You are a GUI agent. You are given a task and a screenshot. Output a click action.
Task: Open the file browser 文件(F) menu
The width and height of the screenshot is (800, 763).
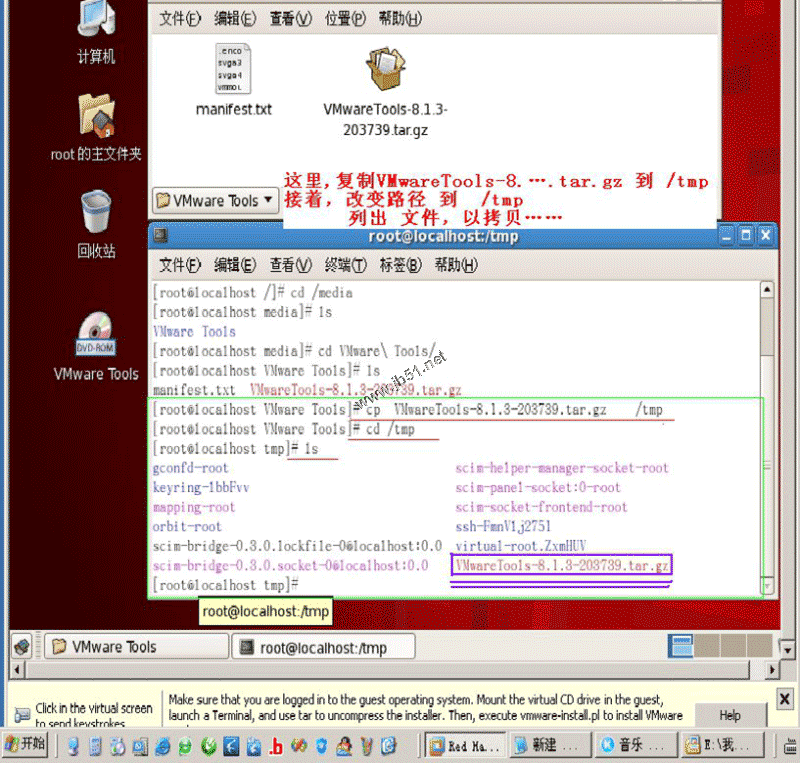[x=180, y=19]
